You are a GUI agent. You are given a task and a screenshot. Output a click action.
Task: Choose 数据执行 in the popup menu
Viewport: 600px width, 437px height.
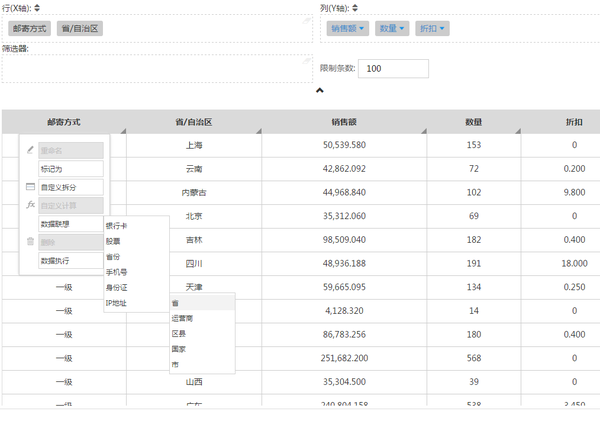coord(71,261)
